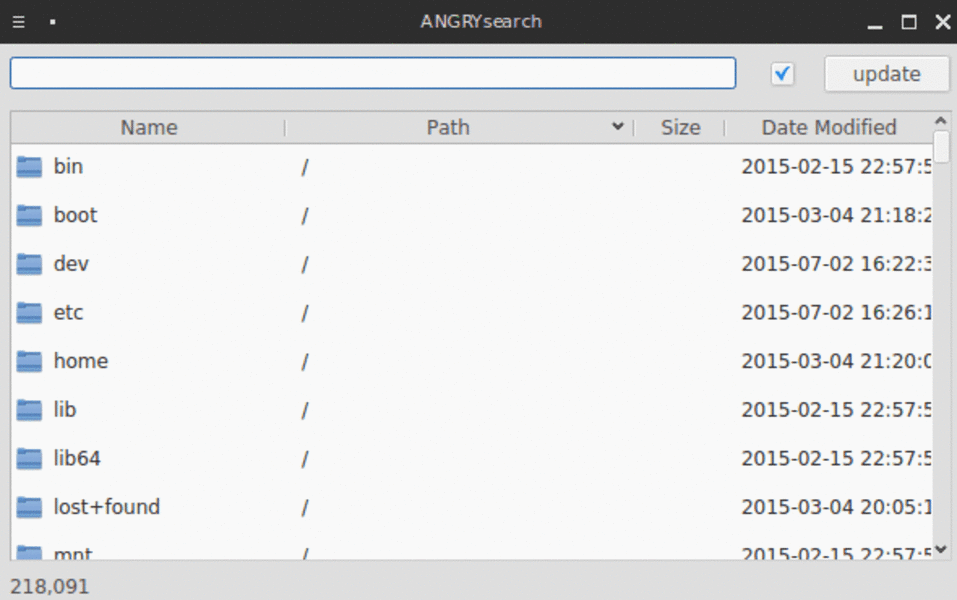The width and height of the screenshot is (957, 600).
Task: Select the dev folder icon
Action: pyautogui.click(x=27, y=263)
